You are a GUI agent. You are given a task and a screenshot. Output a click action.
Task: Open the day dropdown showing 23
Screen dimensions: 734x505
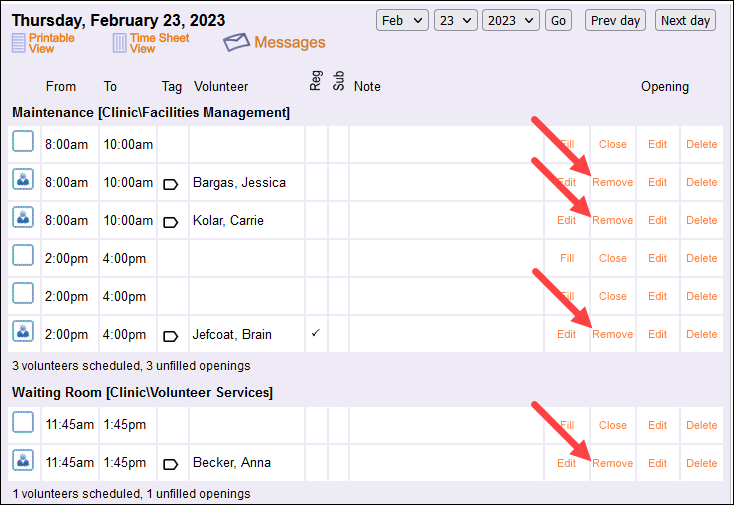click(x=455, y=20)
